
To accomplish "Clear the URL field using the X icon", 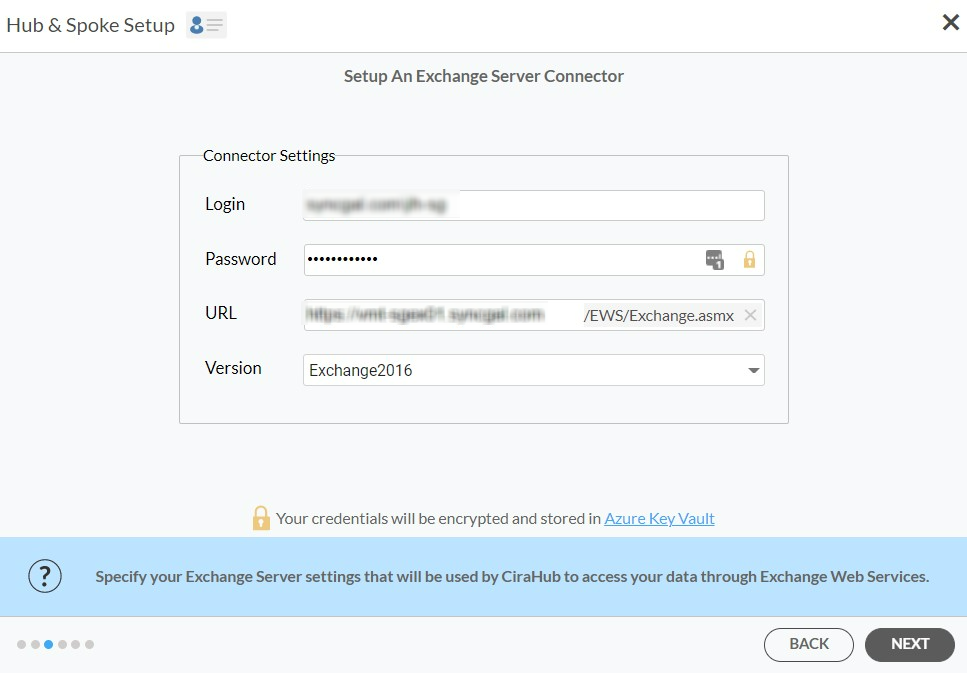I will (750, 314).
